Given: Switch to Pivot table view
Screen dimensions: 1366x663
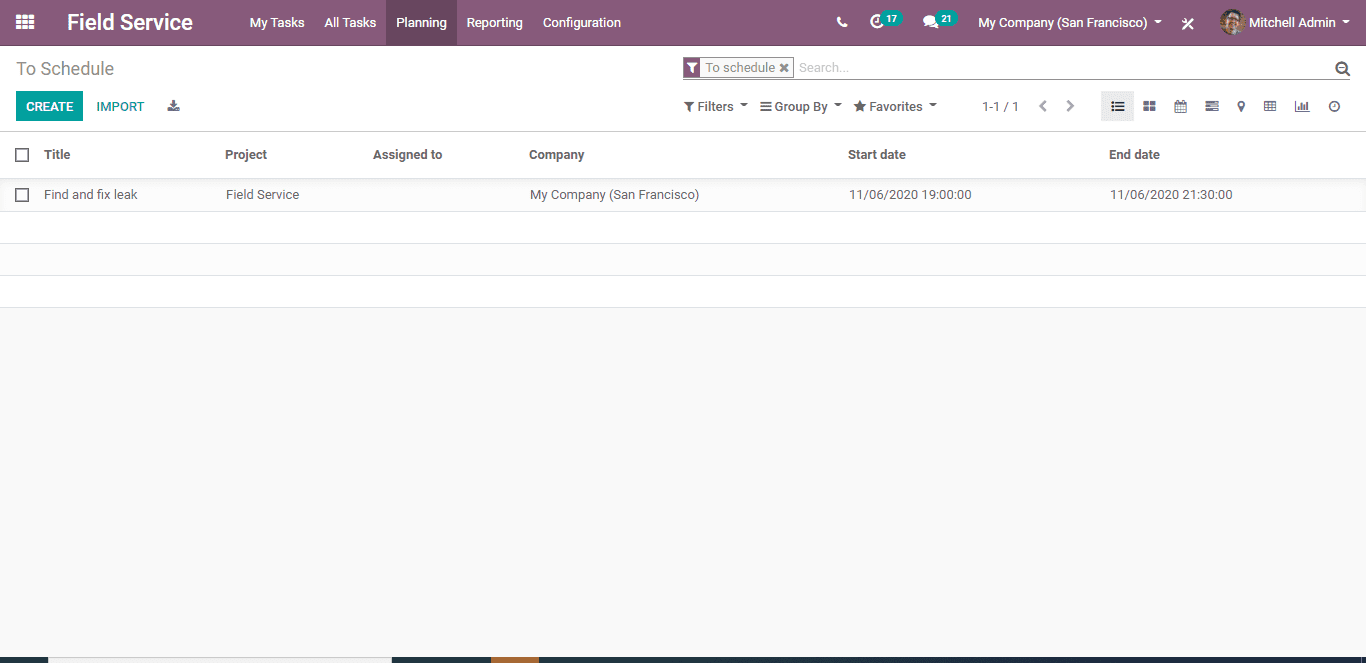Looking at the screenshot, I should coord(1270,106).
